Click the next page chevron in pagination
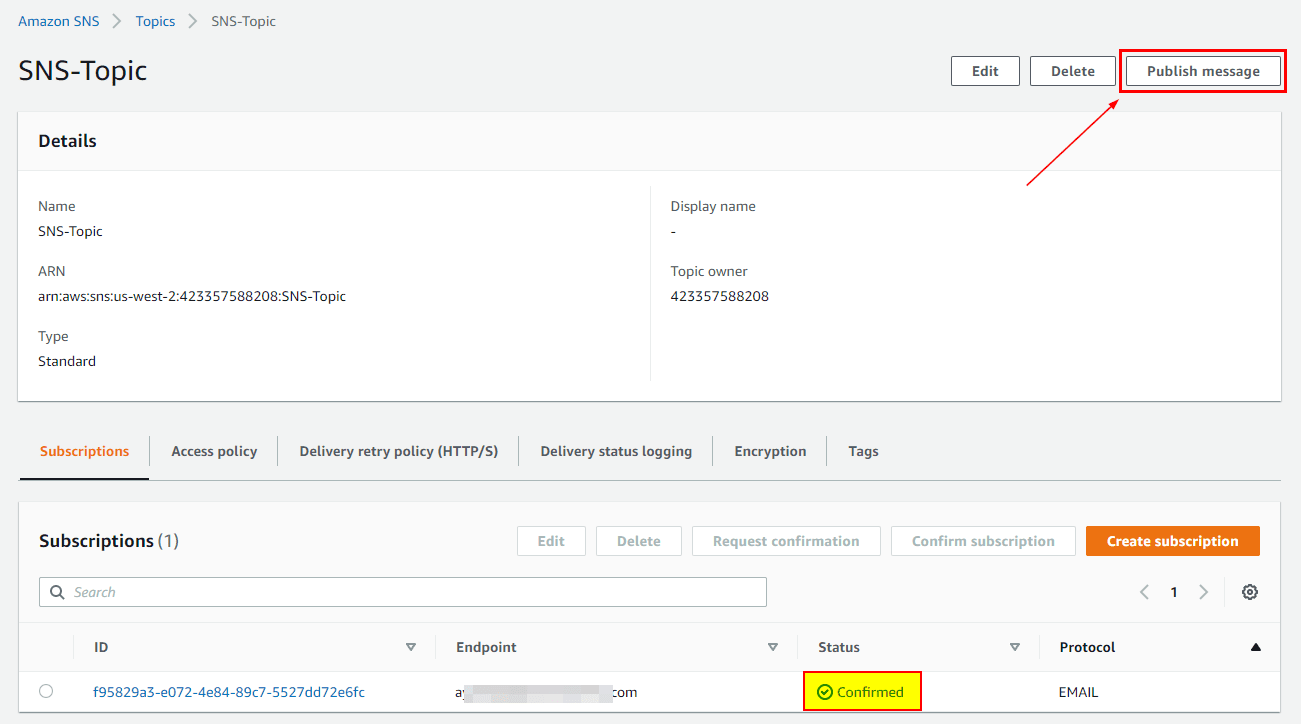Viewport: 1301px width, 724px height. [1203, 592]
